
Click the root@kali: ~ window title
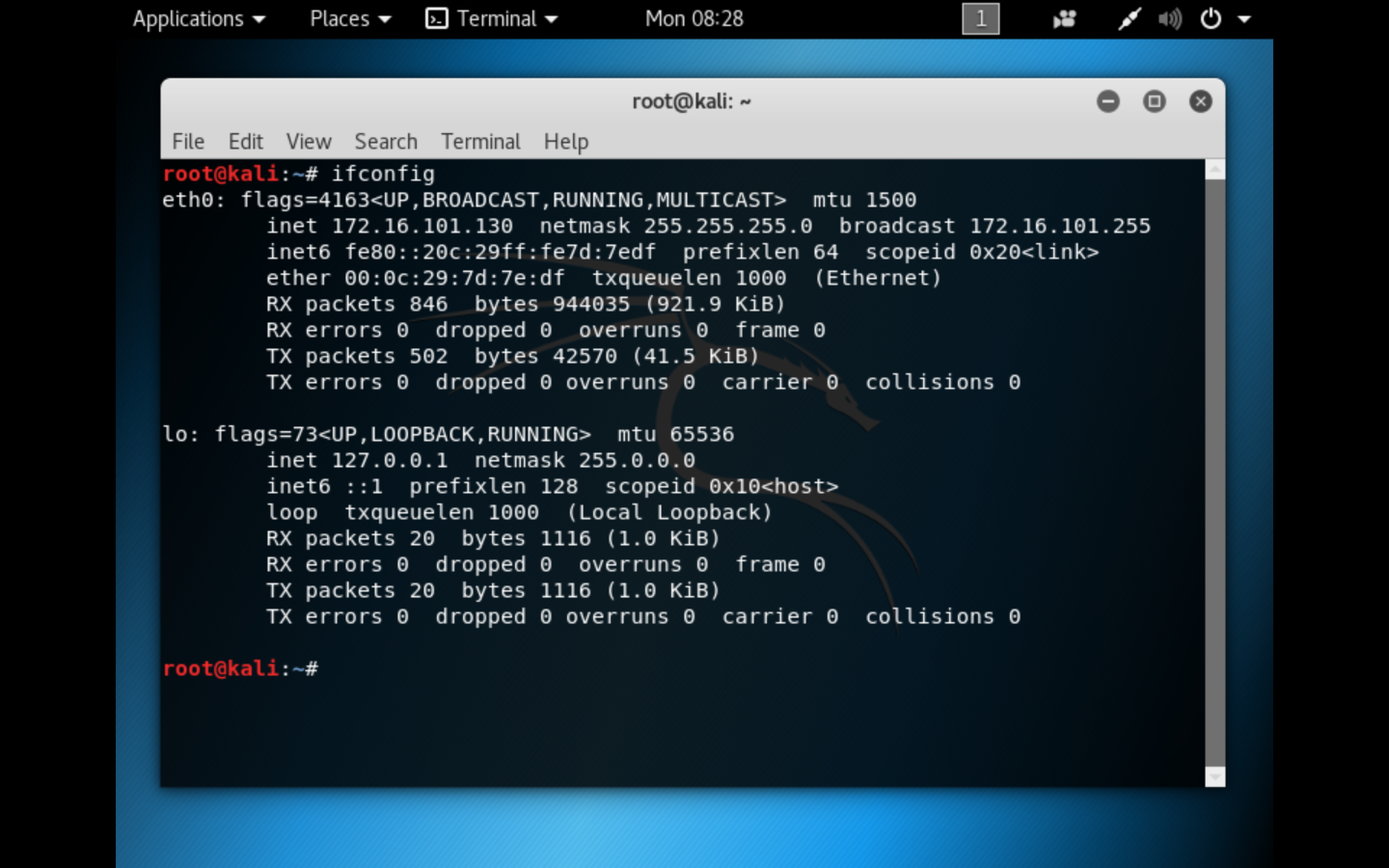point(692,102)
